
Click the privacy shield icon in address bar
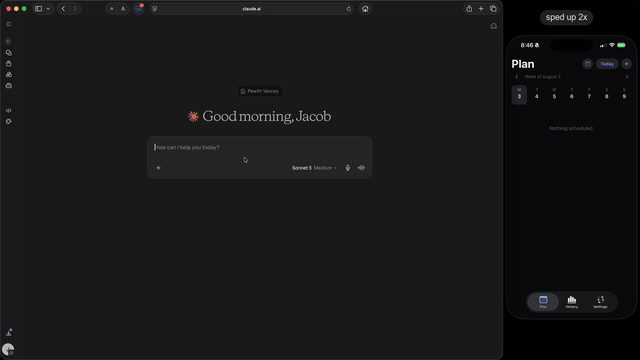(155, 9)
